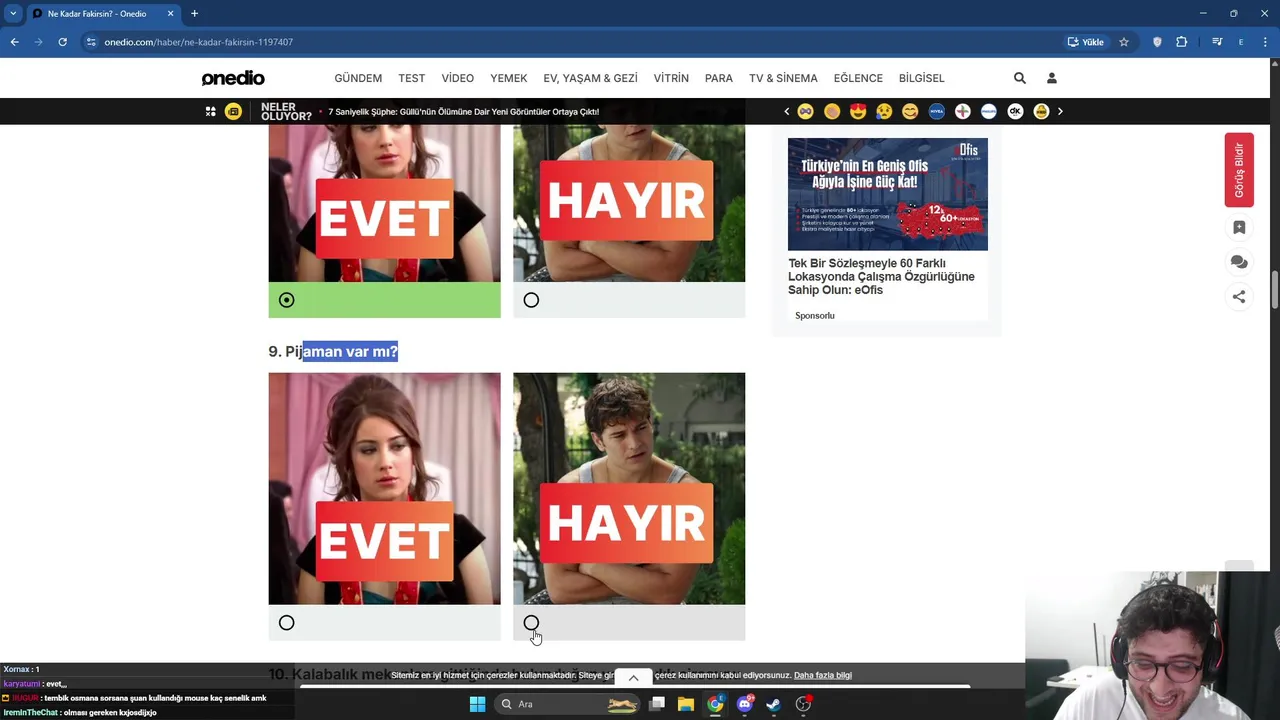The image size is (1280, 720).
Task: Open the 7 Saniyelik Şüphe news headline
Action: tap(463, 111)
